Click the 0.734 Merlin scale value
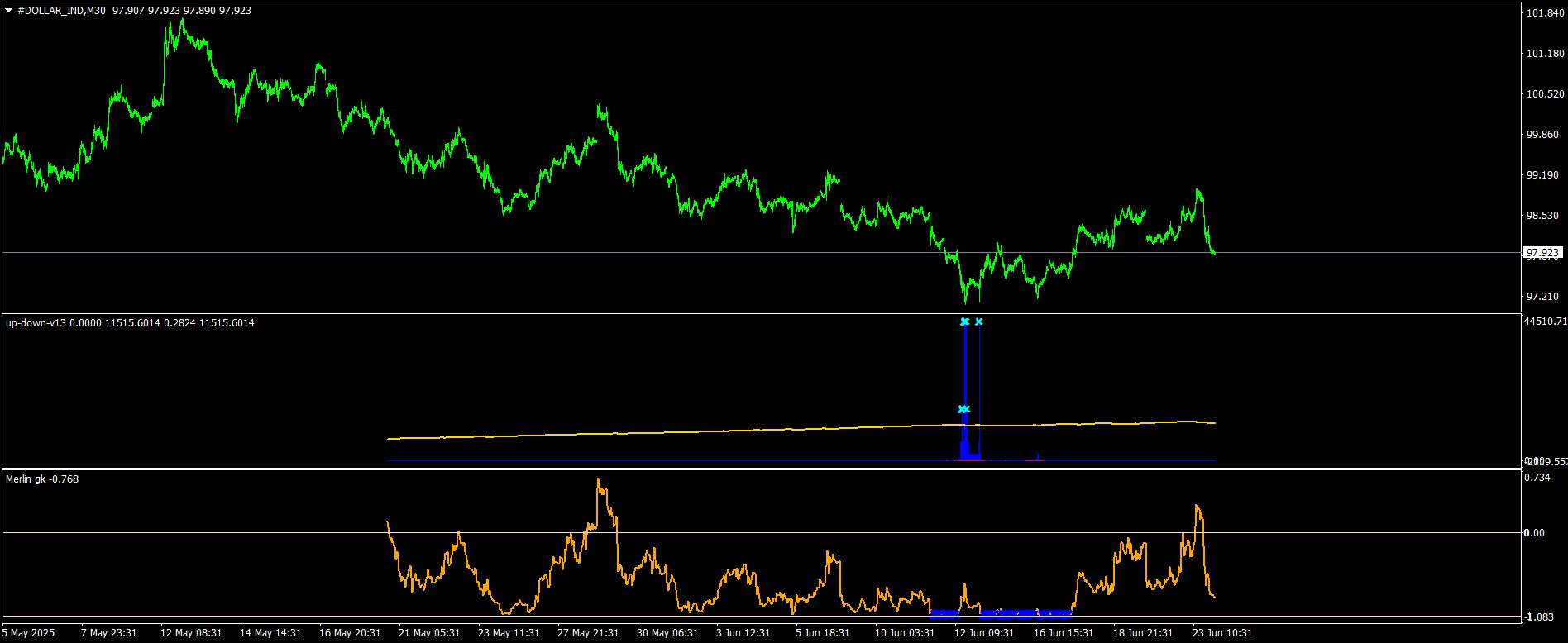 1537,478
